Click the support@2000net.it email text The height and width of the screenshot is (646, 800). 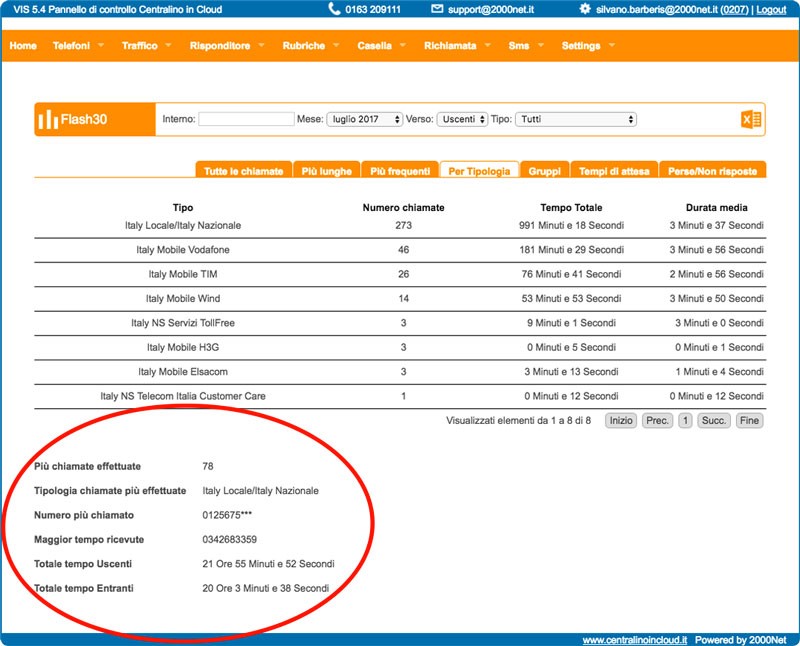point(491,9)
